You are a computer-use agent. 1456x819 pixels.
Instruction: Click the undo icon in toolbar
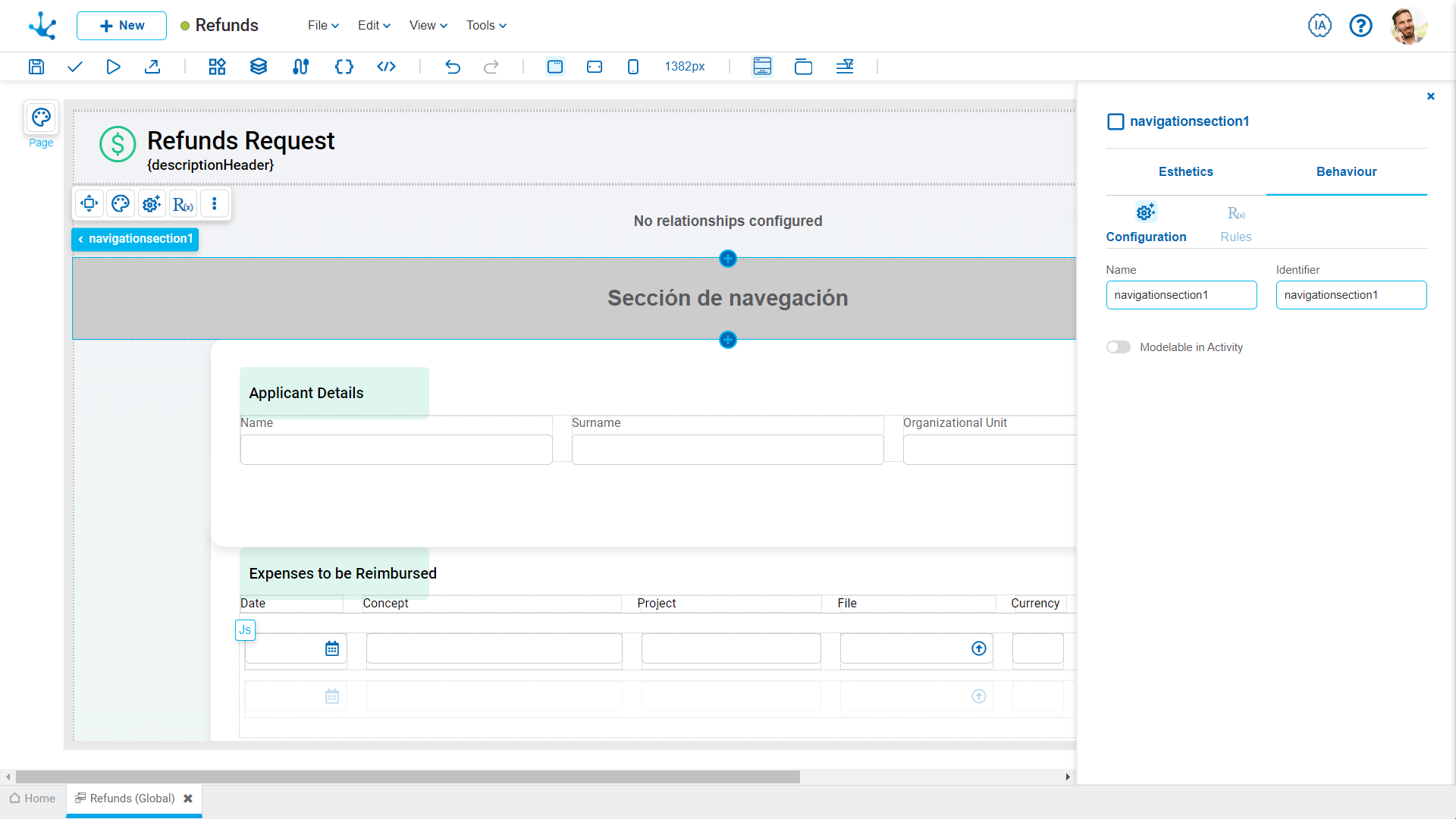point(452,66)
